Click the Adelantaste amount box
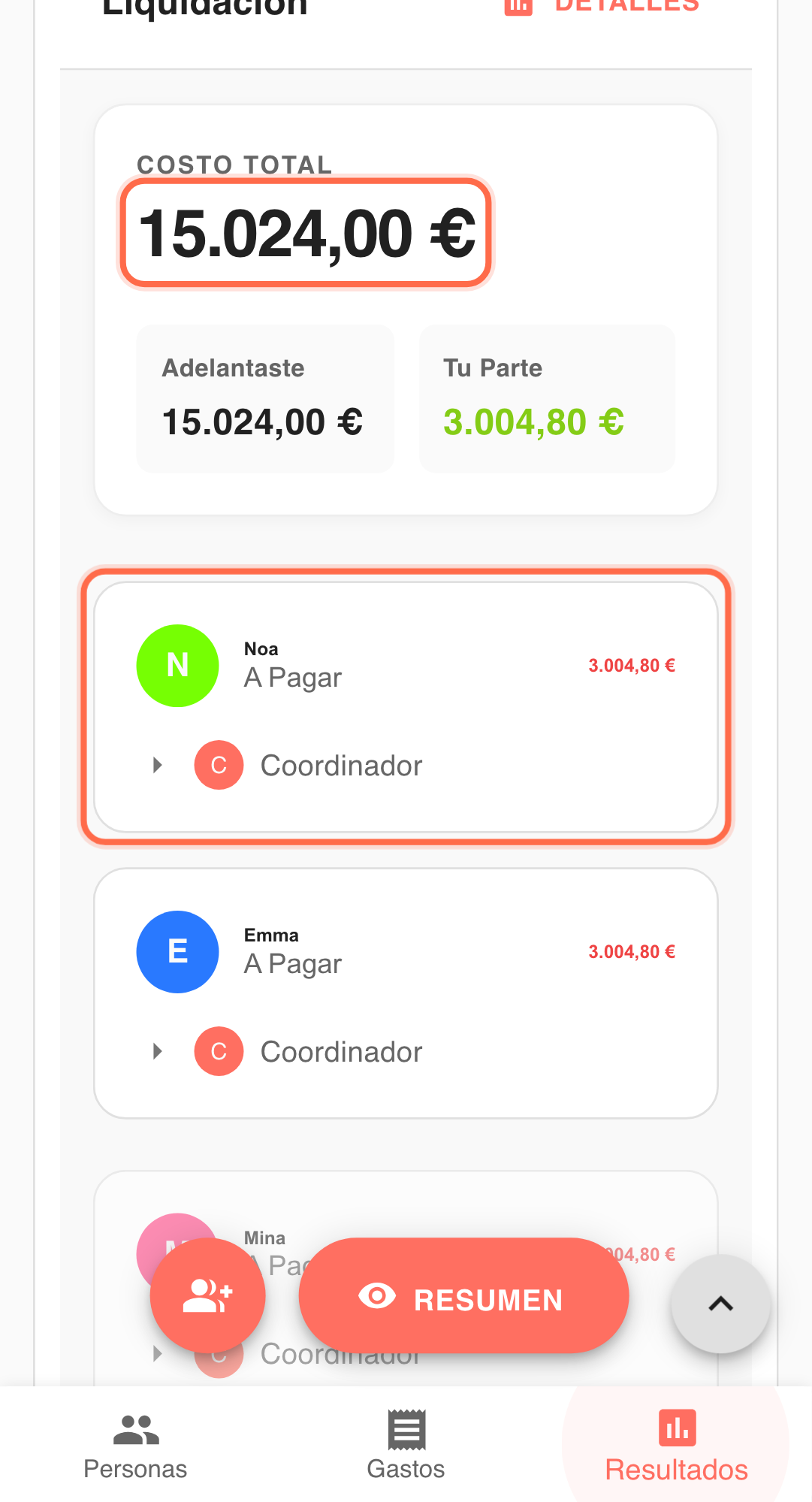The height and width of the screenshot is (1502, 812). click(264, 399)
